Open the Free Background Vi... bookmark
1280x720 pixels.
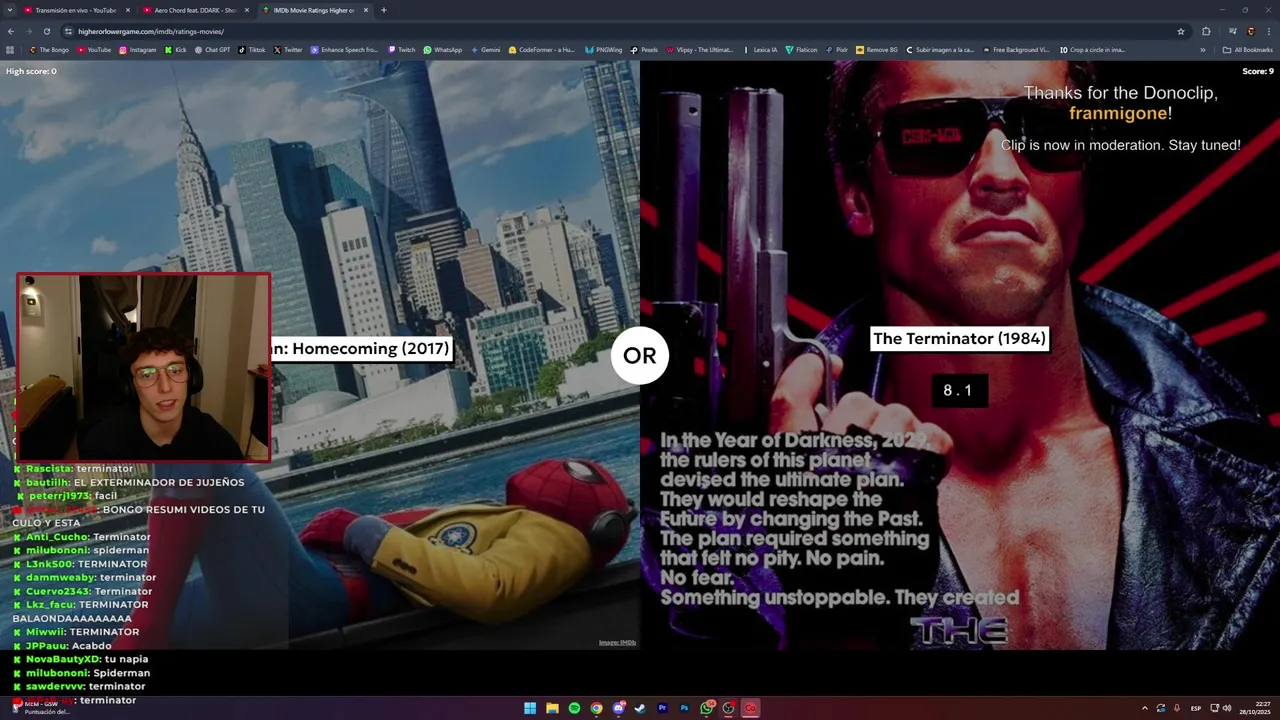1016,49
